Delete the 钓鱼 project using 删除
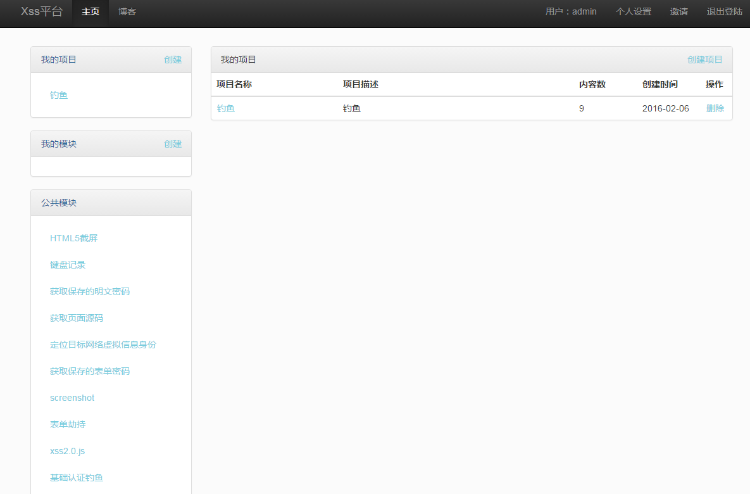 [714, 108]
